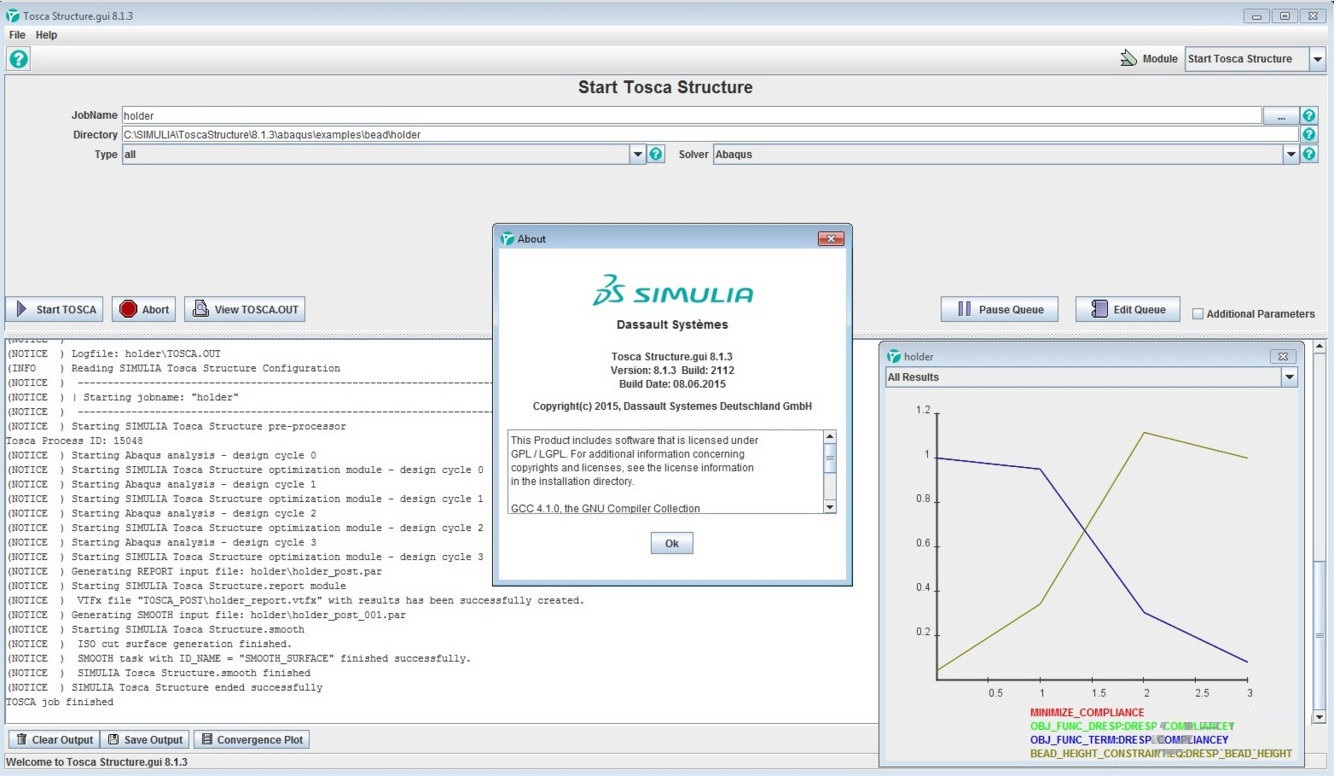
Task: Open the TOSCA.OUT log viewer
Action: (245, 310)
